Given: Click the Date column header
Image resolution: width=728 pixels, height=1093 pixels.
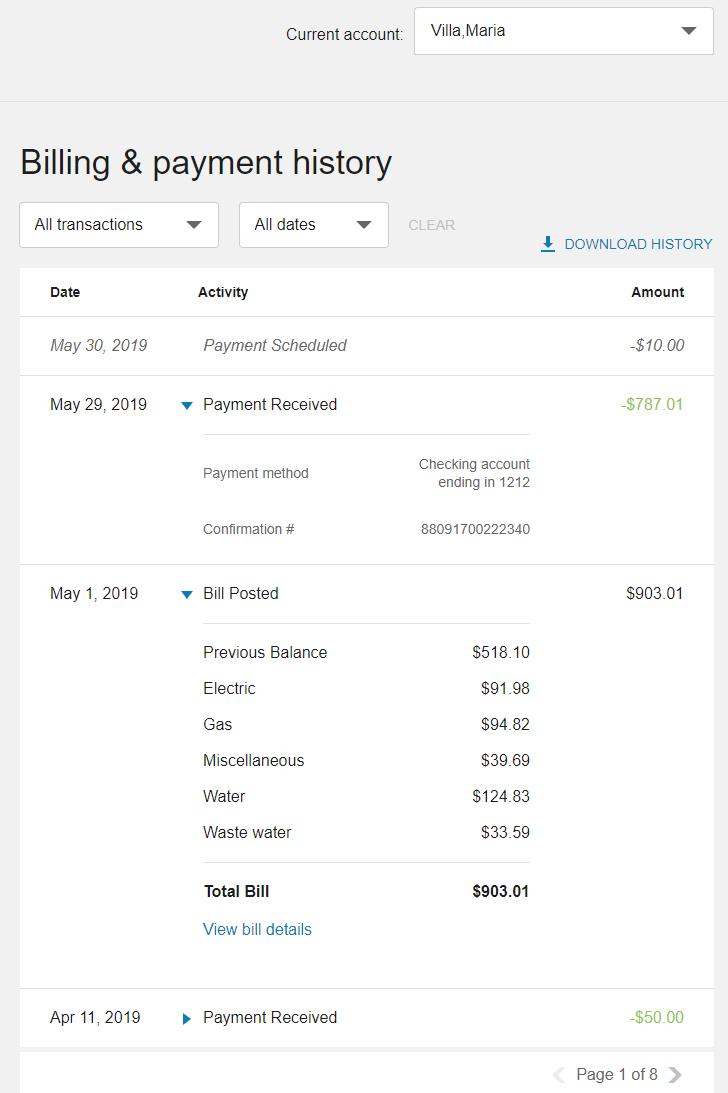Looking at the screenshot, I should click(65, 293).
